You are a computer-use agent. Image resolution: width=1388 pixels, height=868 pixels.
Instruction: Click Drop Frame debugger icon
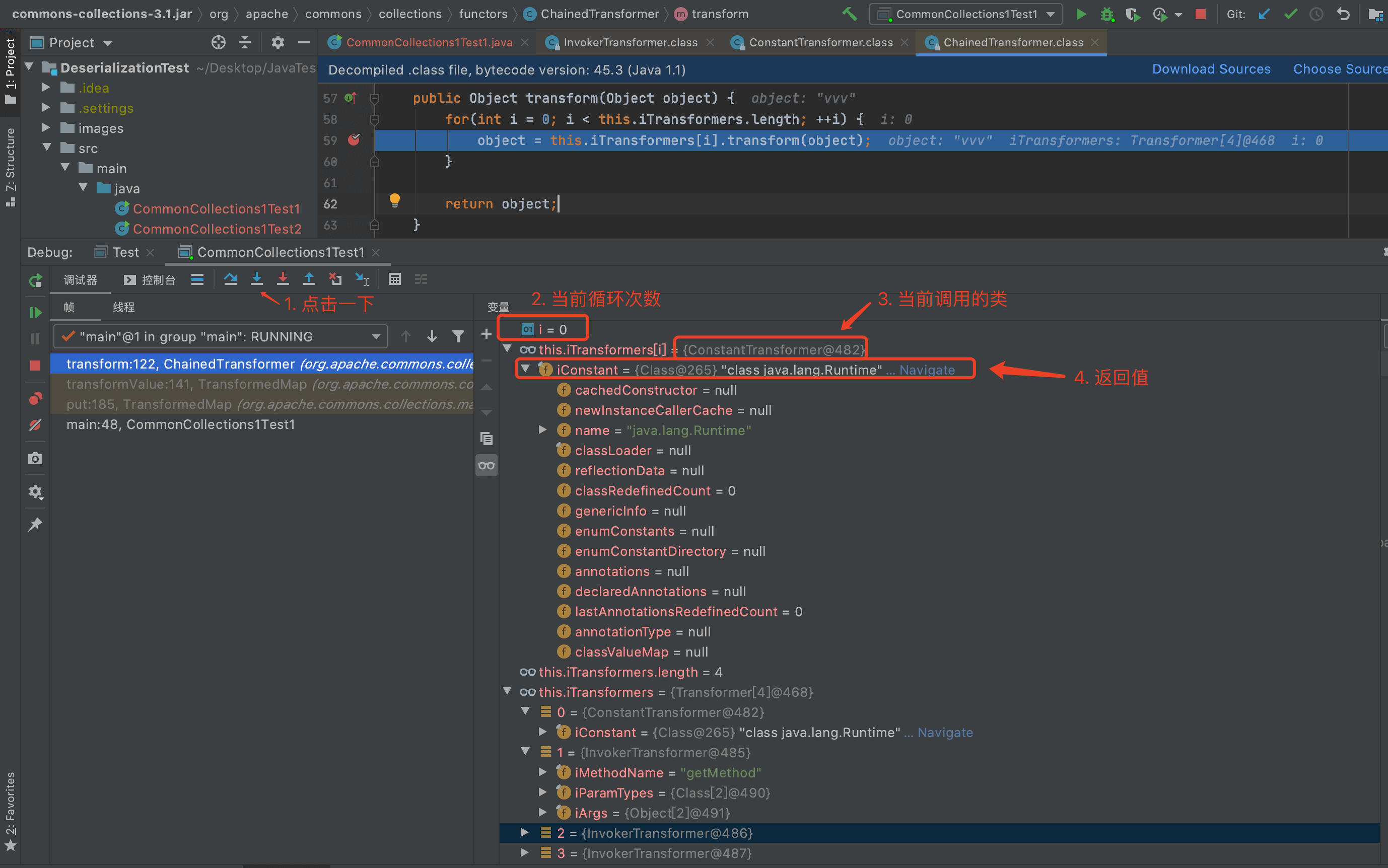point(335,279)
